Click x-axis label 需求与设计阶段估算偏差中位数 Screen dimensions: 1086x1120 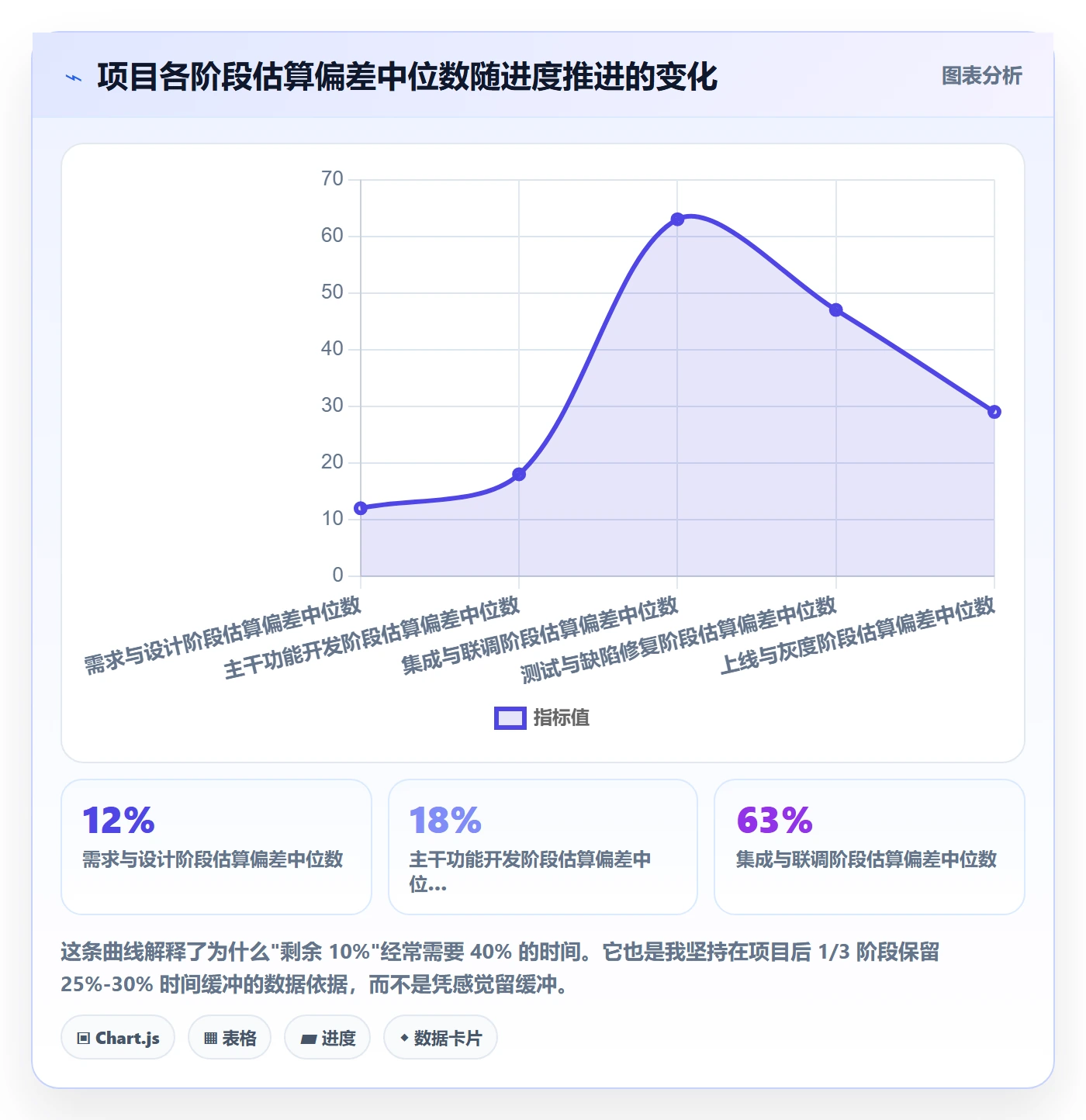(x=223, y=636)
